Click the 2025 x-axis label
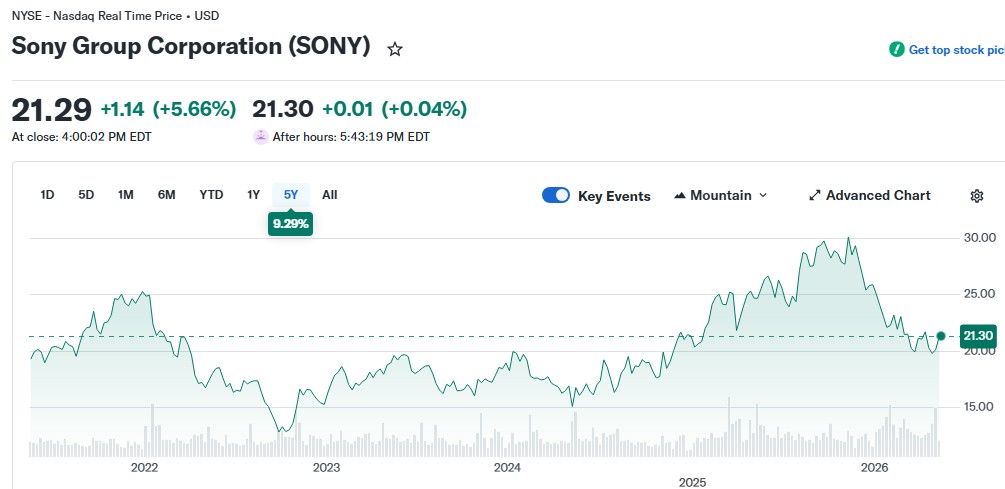 click(692, 482)
